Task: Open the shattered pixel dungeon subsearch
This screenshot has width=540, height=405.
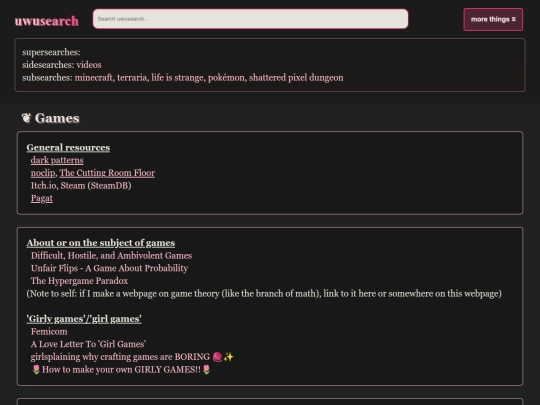Action: pyautogui.click(x=296, y=77)
